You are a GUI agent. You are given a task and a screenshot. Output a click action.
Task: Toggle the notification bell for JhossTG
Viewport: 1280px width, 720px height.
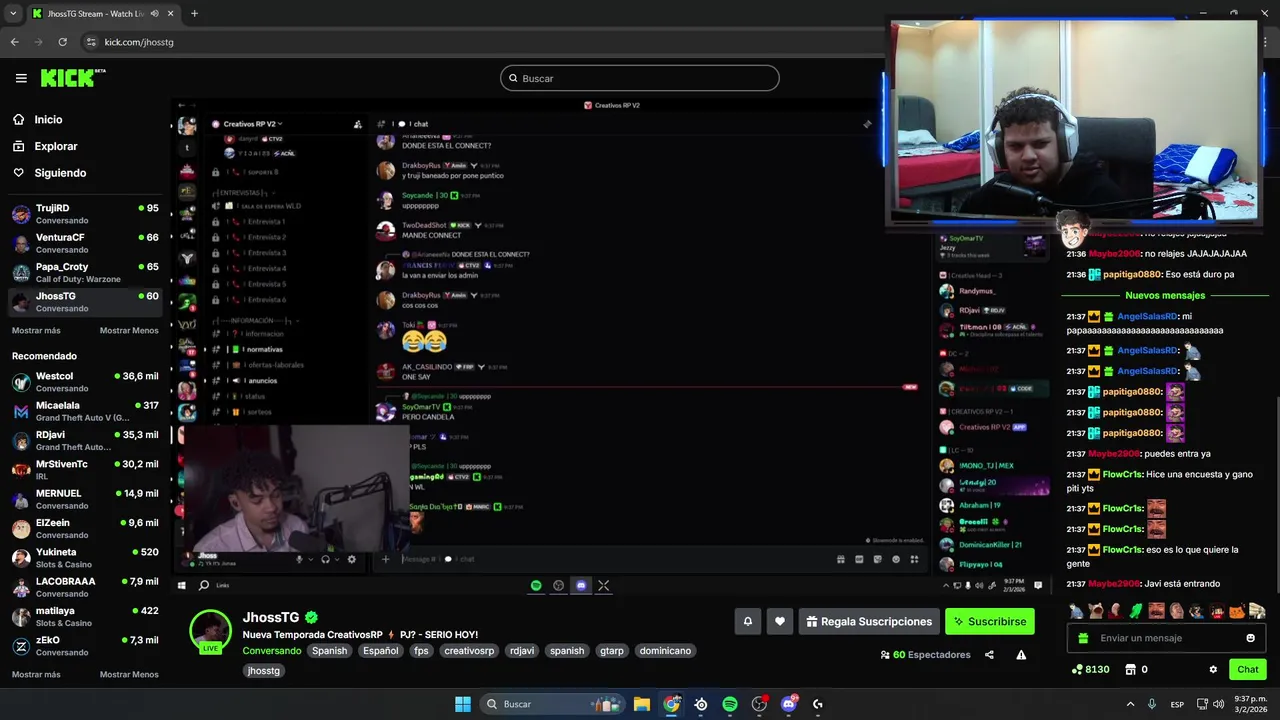(x=747, y=621)
